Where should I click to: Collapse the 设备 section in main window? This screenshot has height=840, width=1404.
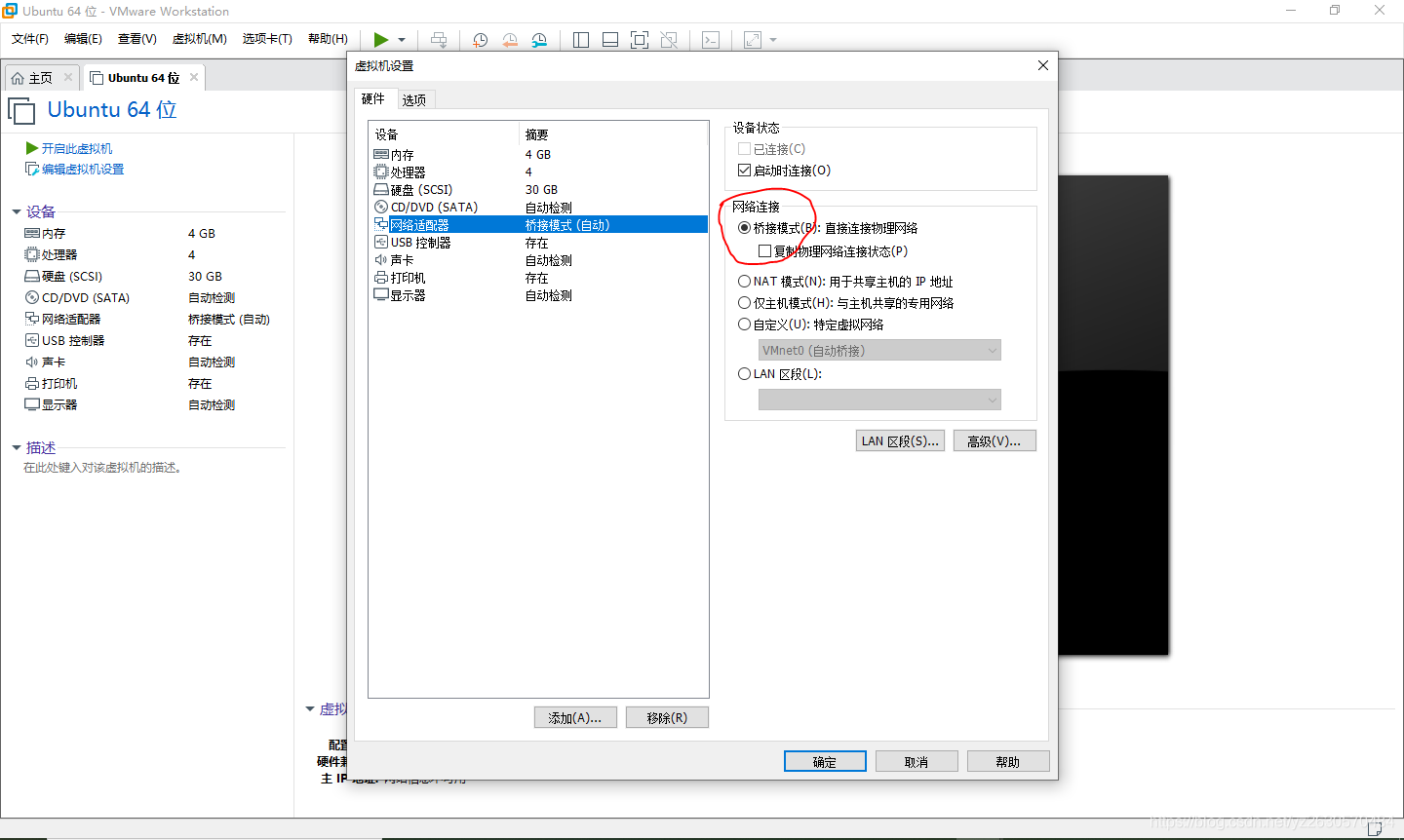pyautogui.click(x=17, y=211)
